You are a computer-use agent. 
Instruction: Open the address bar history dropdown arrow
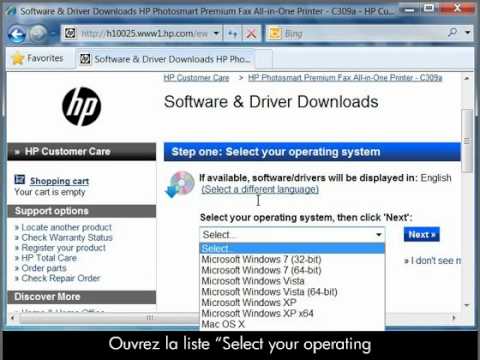pyautogui.click(x=216, y=34)
